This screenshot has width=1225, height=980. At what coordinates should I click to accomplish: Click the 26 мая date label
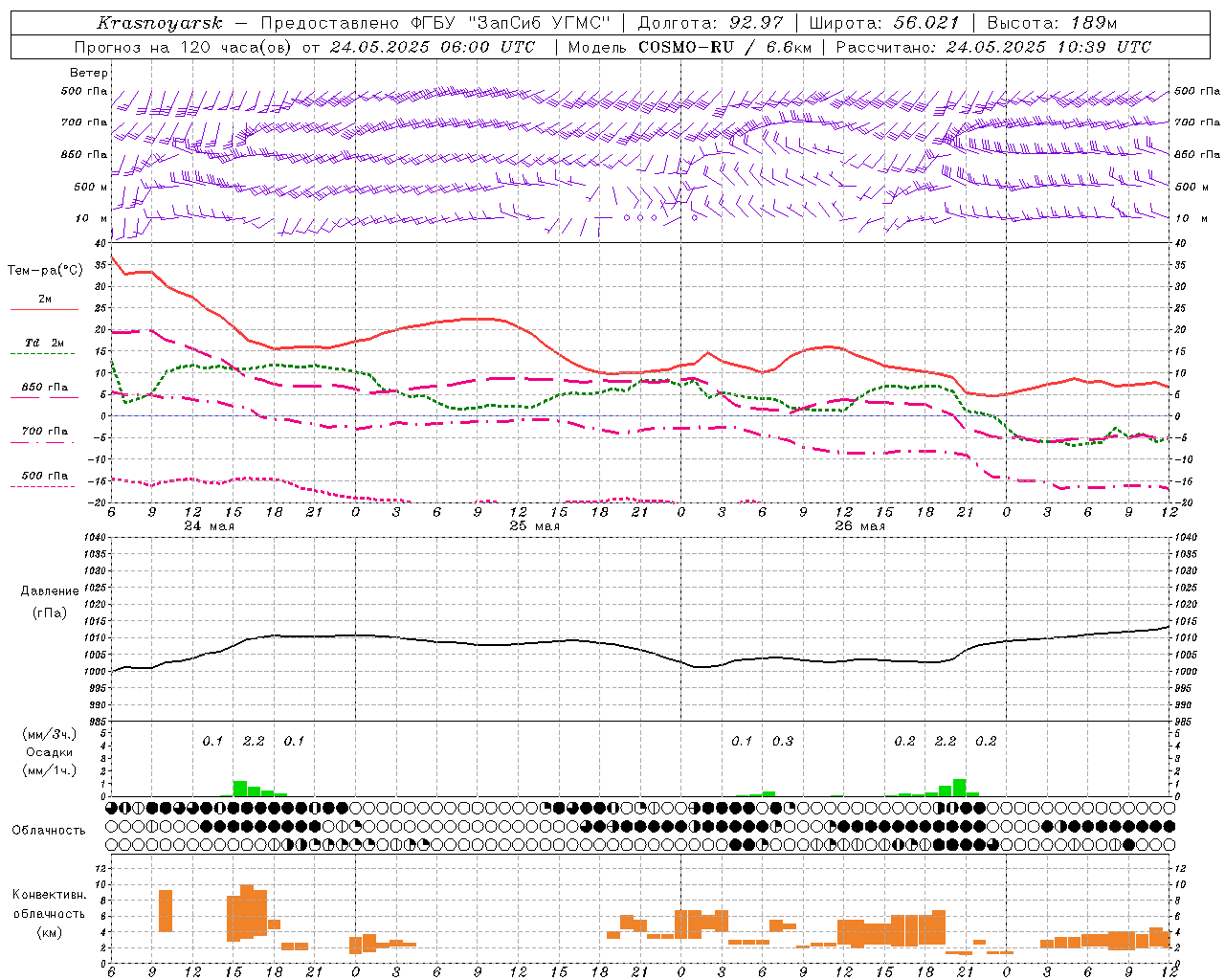tap(859, 525)
